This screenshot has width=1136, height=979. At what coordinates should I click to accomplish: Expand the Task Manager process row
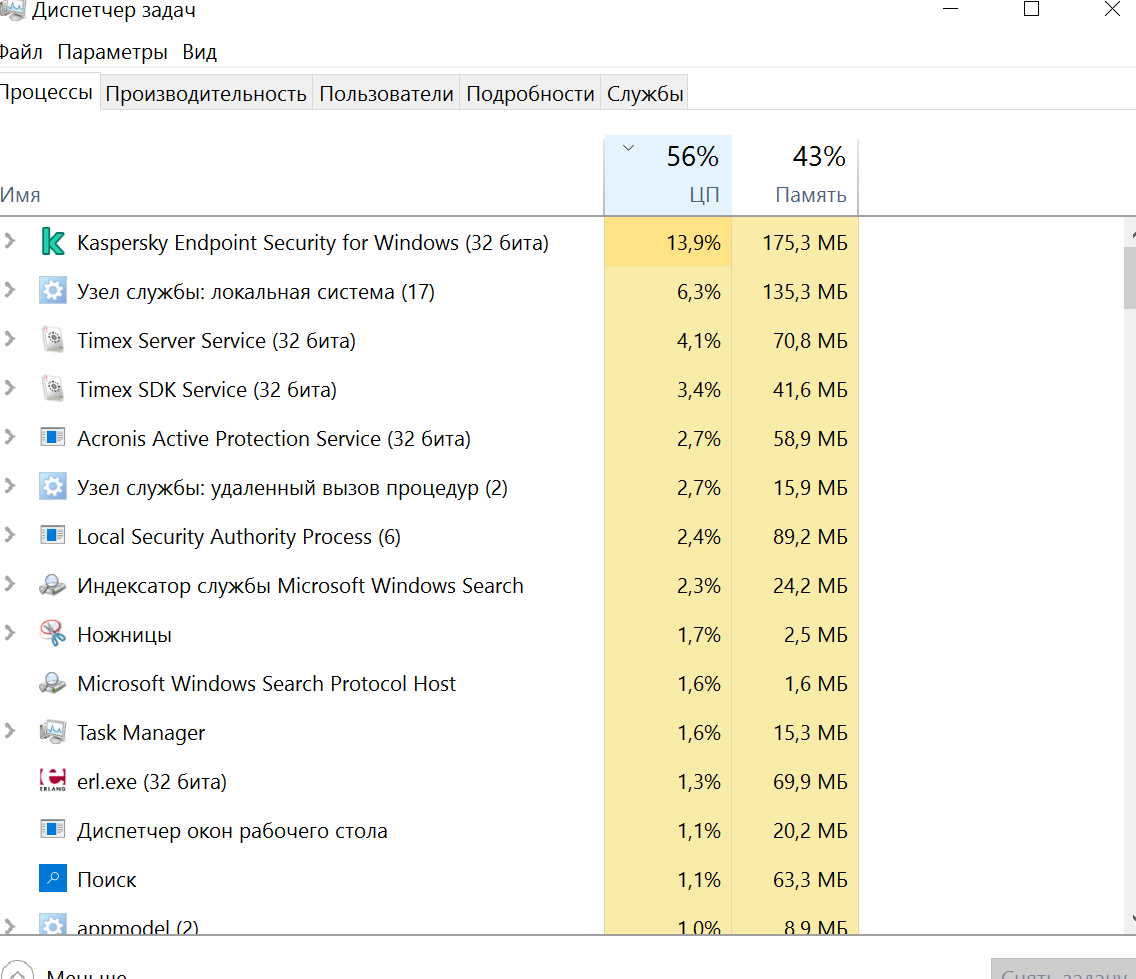point(9,730)
